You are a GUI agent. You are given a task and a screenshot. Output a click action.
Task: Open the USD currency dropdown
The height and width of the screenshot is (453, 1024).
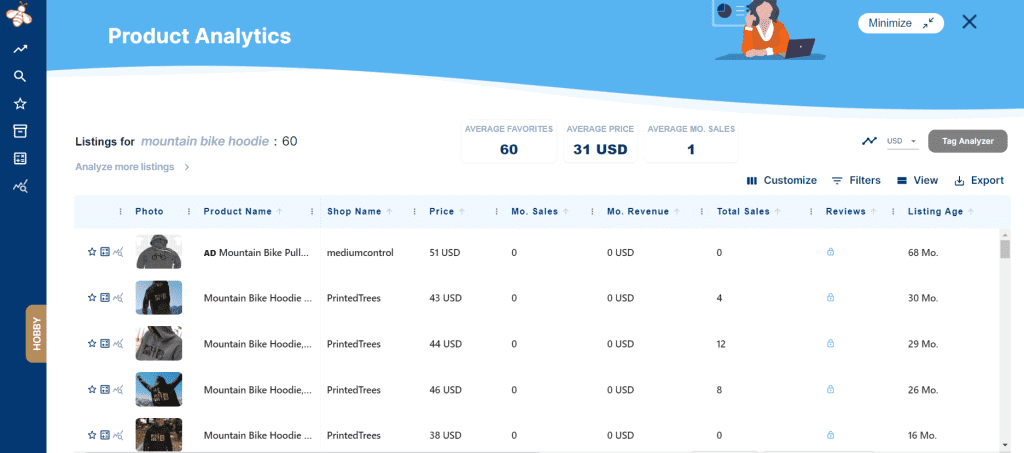tap(902, 141)
